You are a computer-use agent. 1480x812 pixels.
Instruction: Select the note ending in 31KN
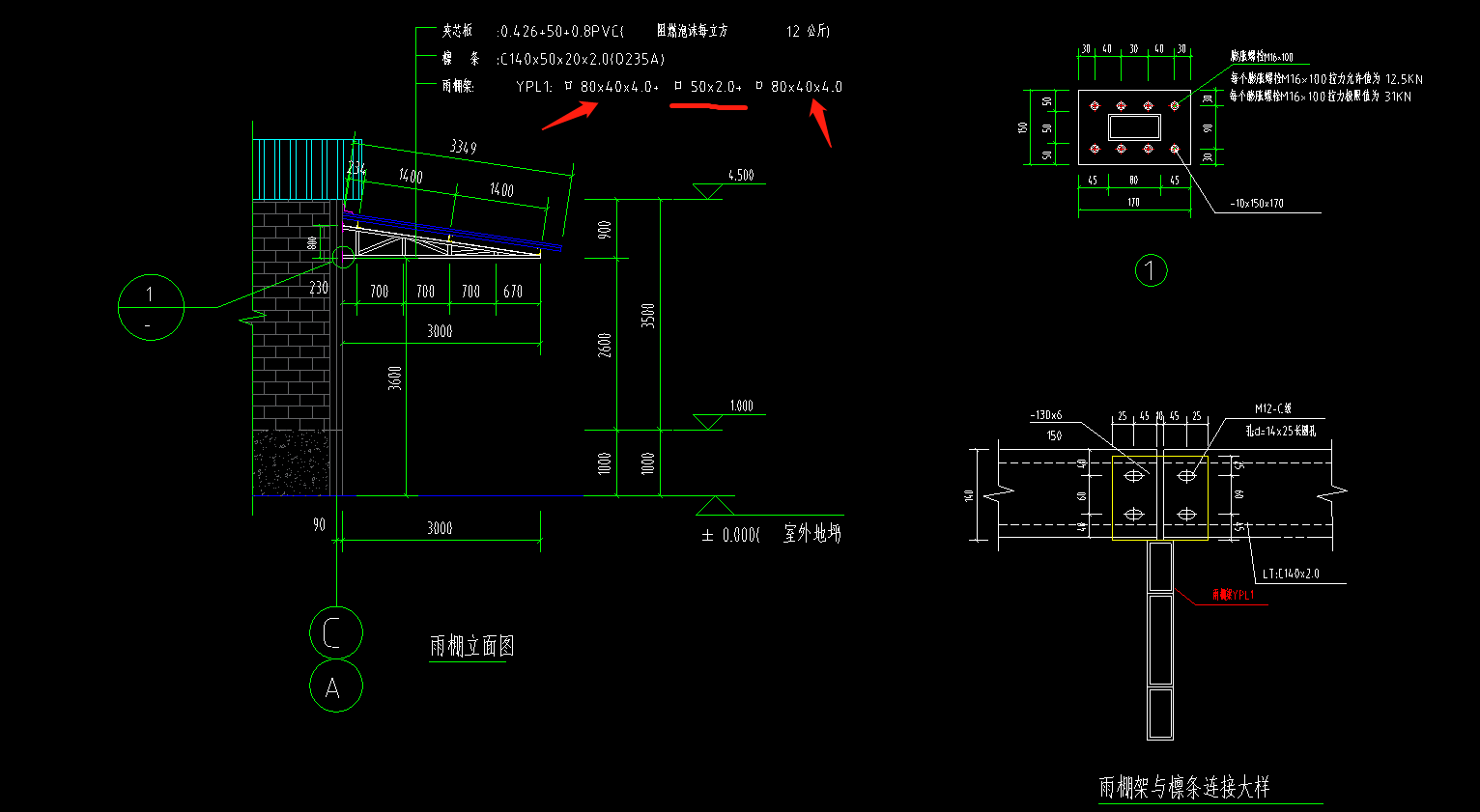point(1321,96)
